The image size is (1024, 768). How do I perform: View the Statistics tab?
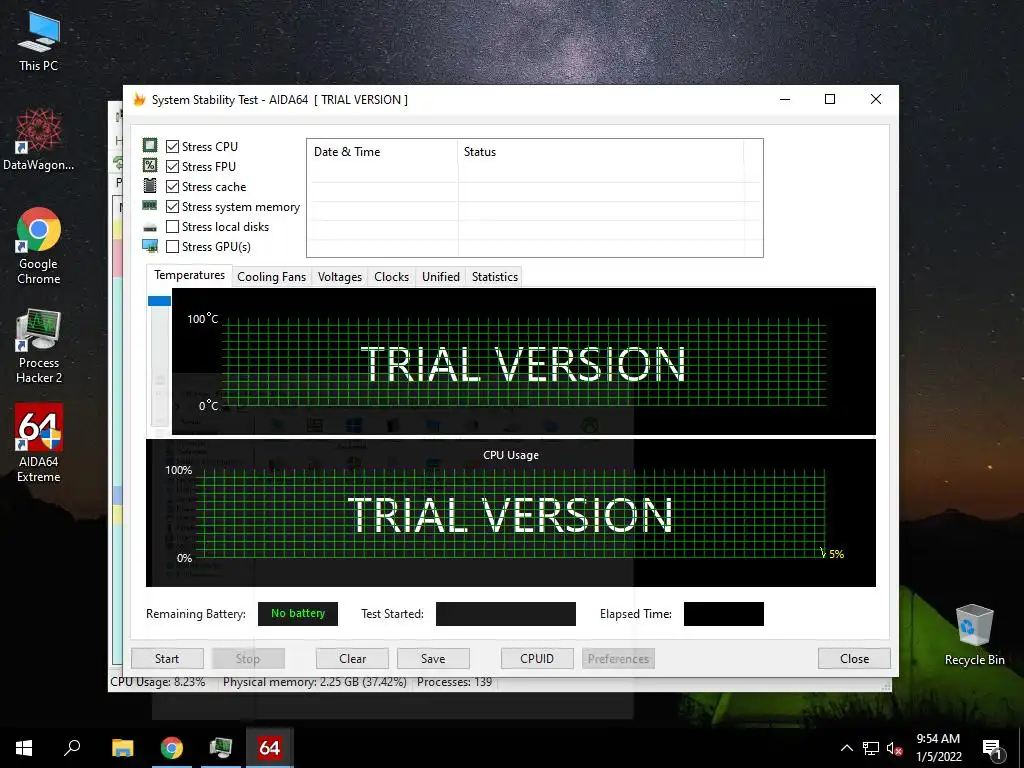point(495,277)
